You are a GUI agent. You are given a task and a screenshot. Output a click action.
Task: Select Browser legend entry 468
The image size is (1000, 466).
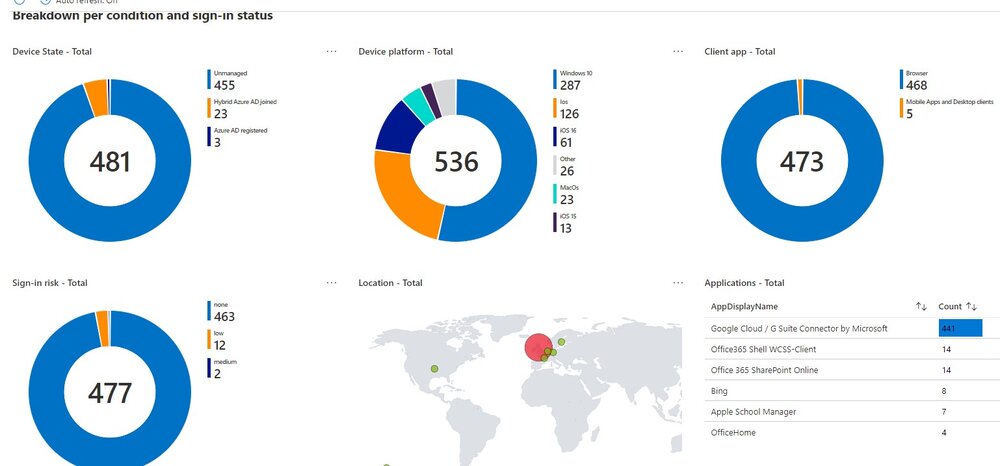[914, 80]
